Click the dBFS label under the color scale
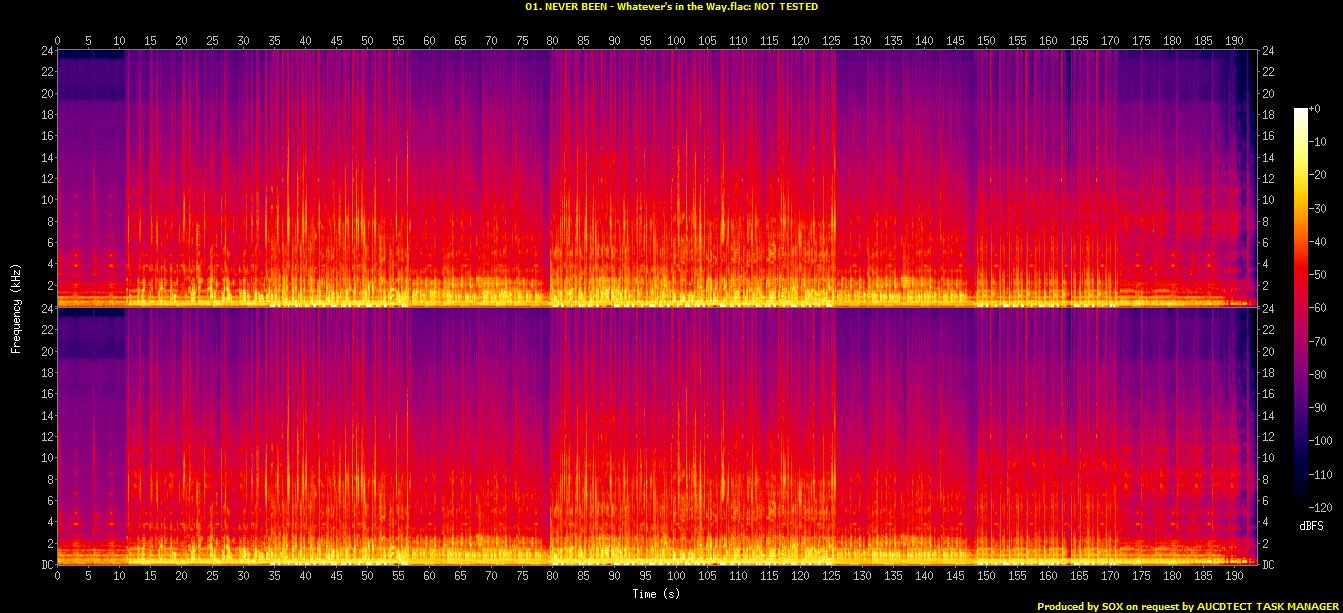1343x613 pixels. (x=1313, y=525)
